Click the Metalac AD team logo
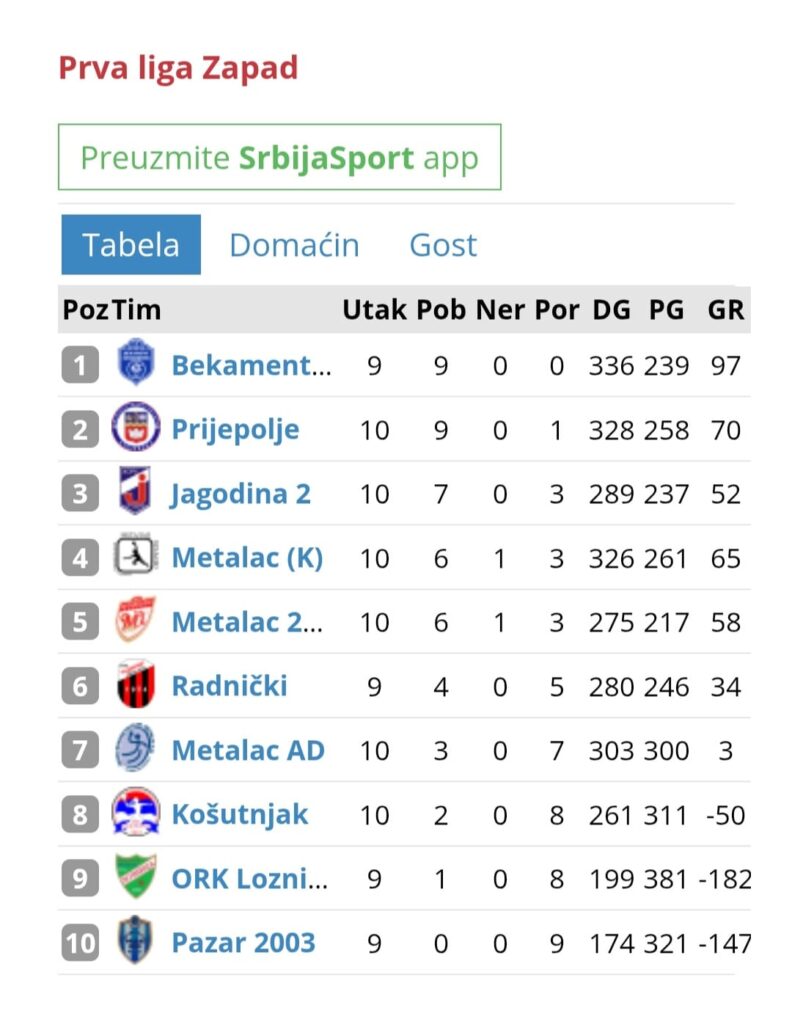Screen dimensions: 792x1024 coord(135,748)
